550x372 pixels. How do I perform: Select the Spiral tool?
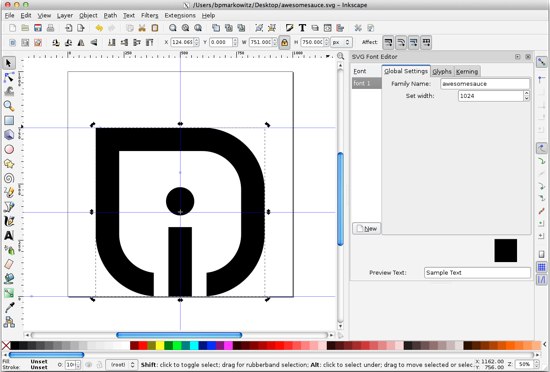point(9,178)
